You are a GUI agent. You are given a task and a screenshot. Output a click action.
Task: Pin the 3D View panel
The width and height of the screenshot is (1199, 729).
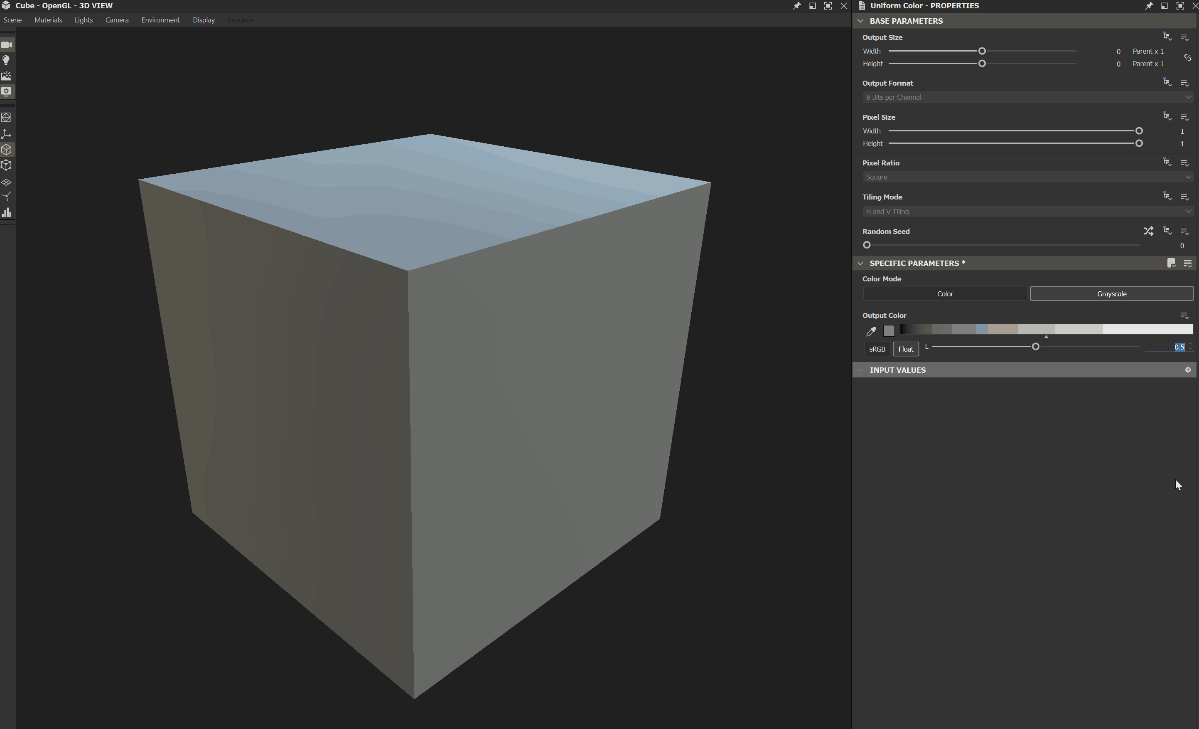(x=797, y=5)
